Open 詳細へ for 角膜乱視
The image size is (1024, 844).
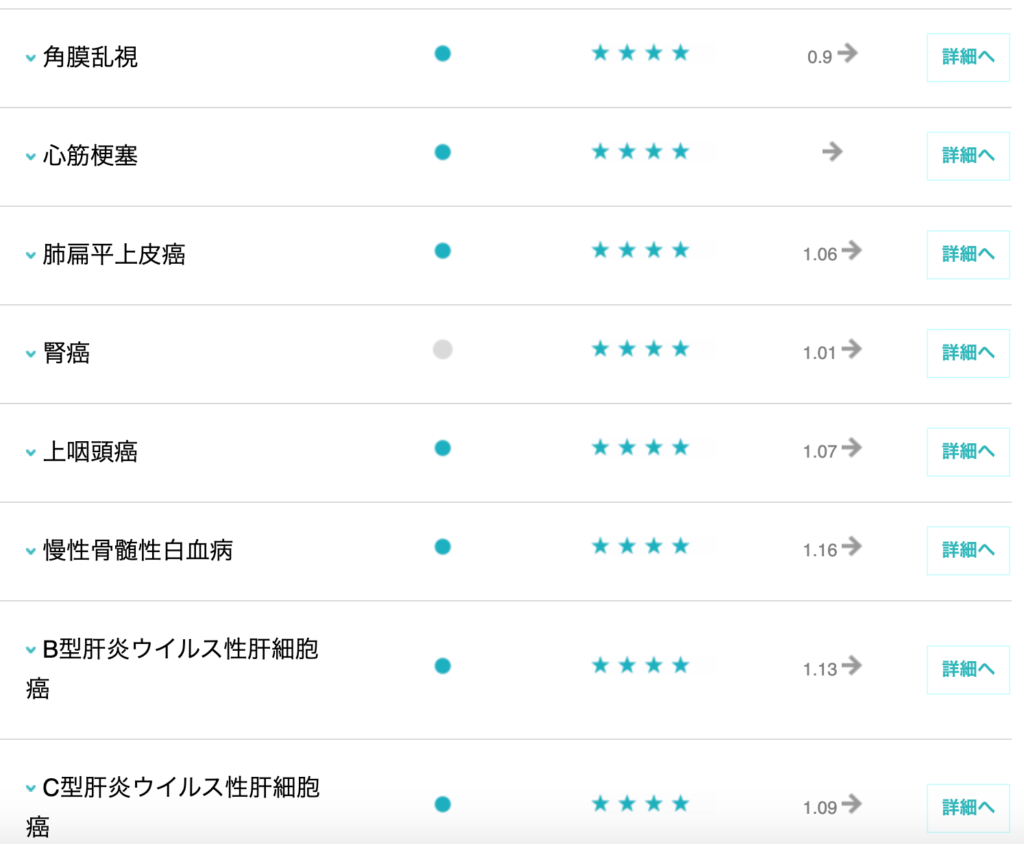click(x=967, y=57)
